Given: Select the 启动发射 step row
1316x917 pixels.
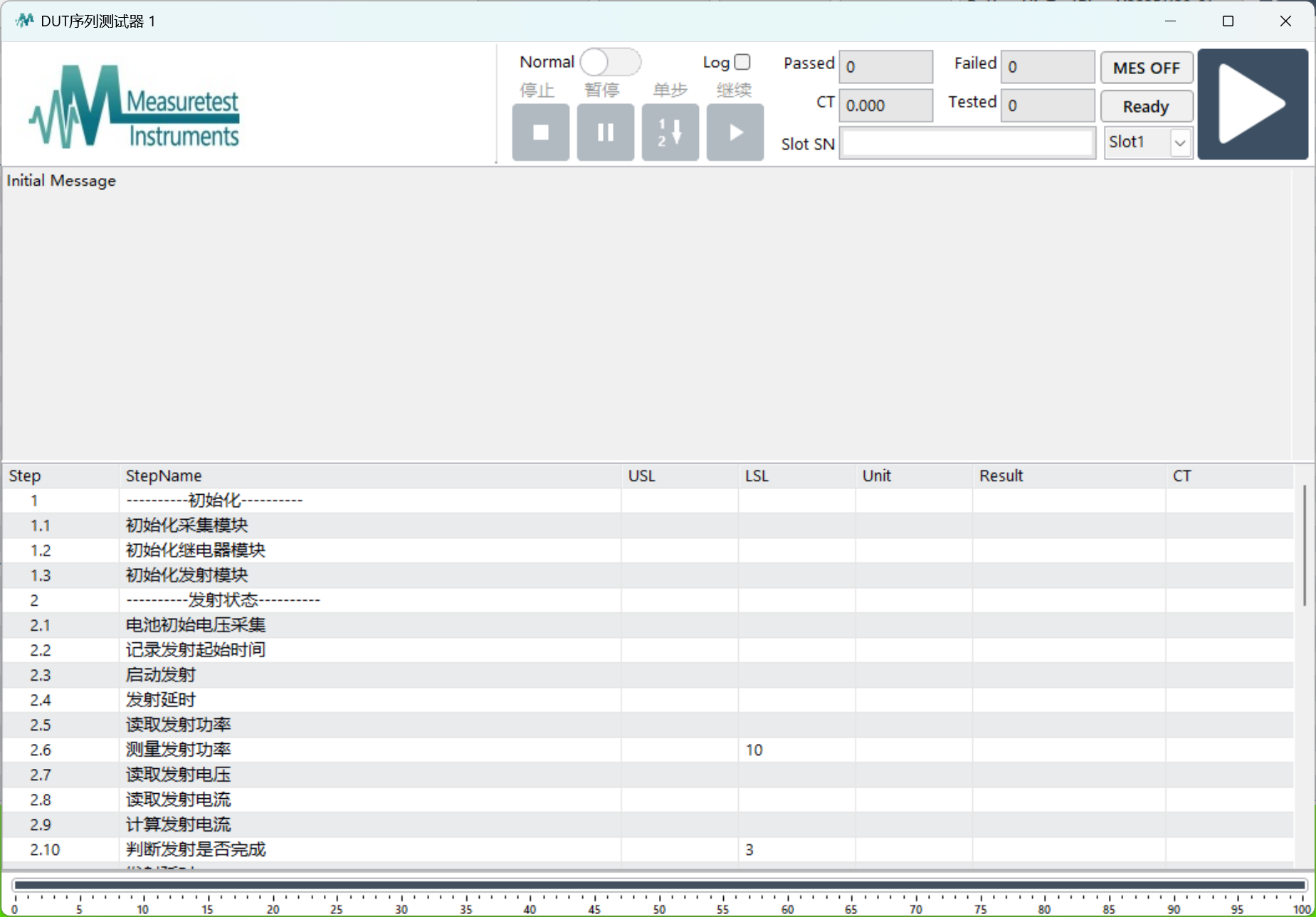Looking at the screenshot, I should tap(161, 675).
